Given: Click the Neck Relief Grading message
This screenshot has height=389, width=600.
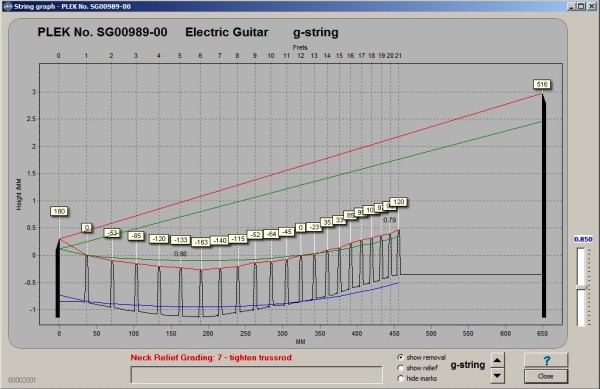Looking at the screenshot, I should 211,358.
